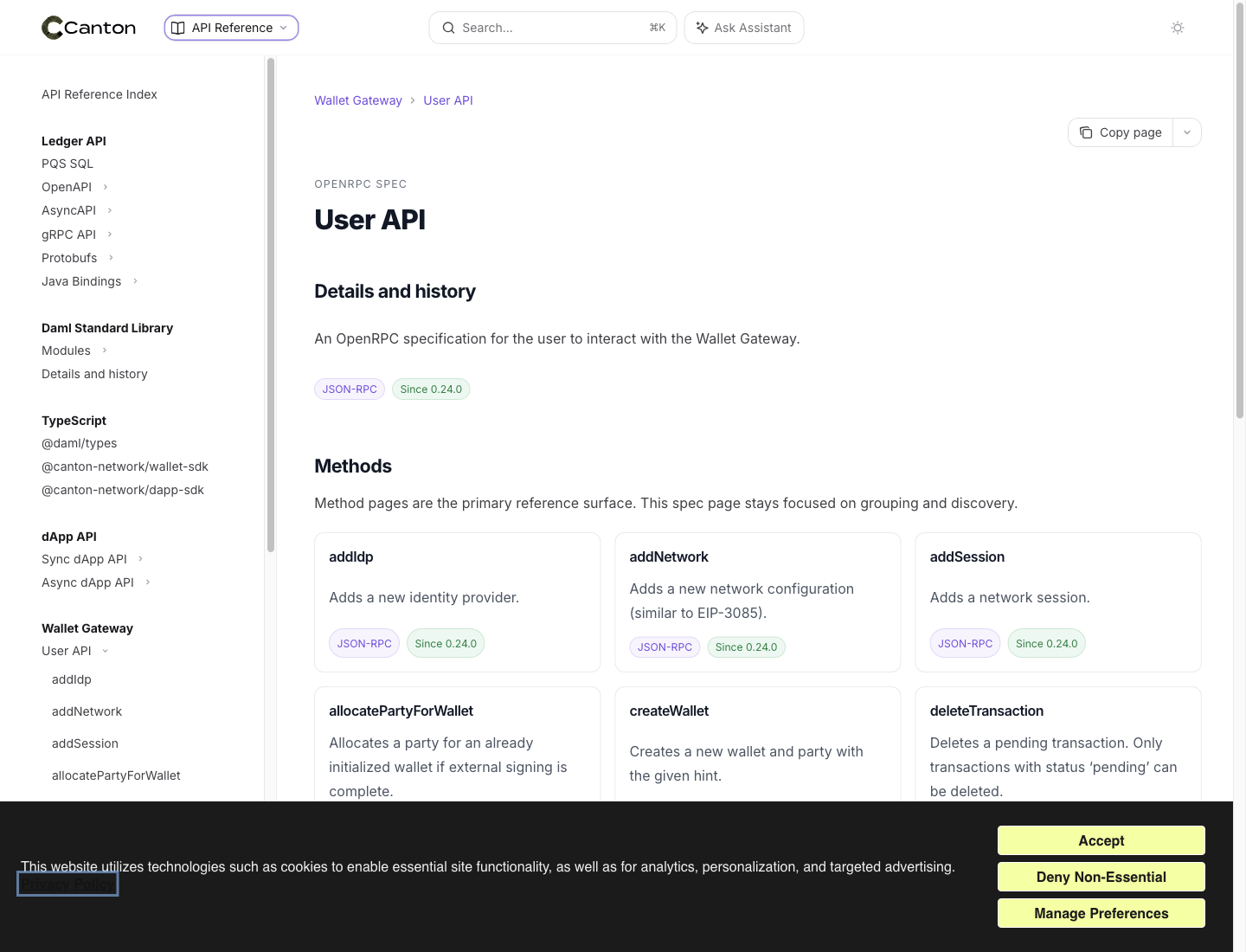Open the deleteTransaction method card
The height and width of the screenshot is (952, 1246).
[1058, 744]
